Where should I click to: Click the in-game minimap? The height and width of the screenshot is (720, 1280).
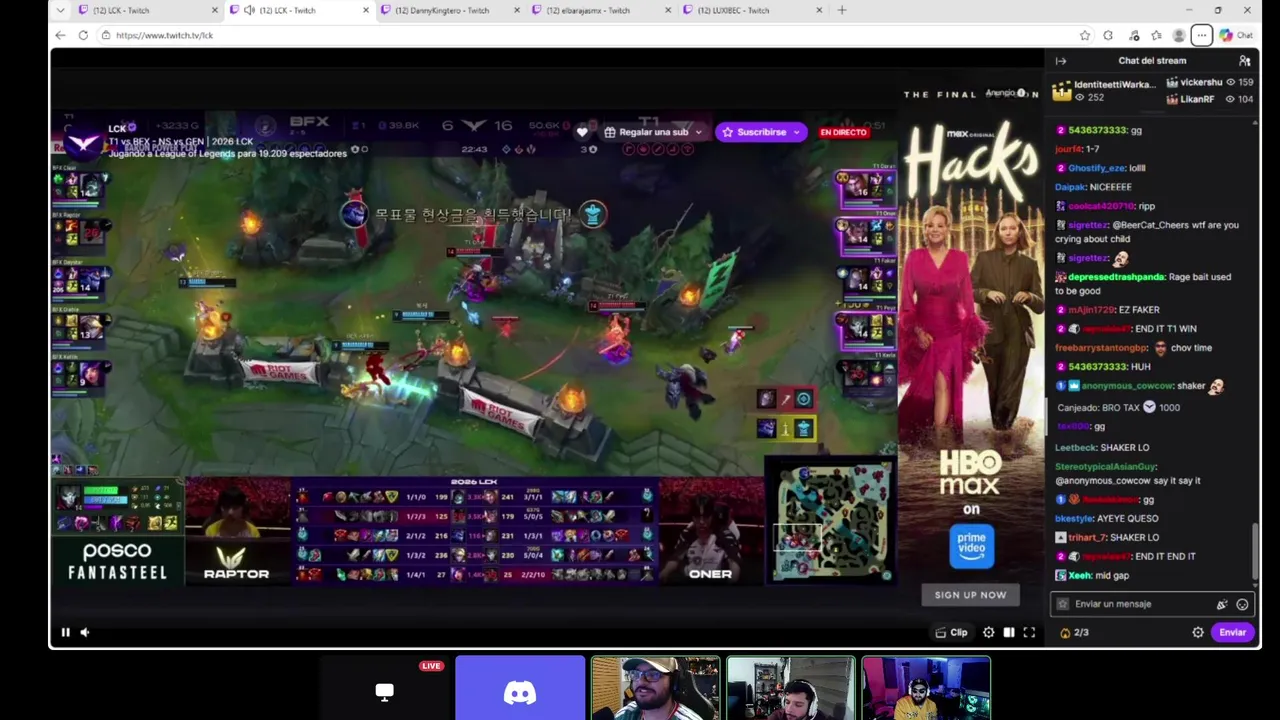point(832,521)
